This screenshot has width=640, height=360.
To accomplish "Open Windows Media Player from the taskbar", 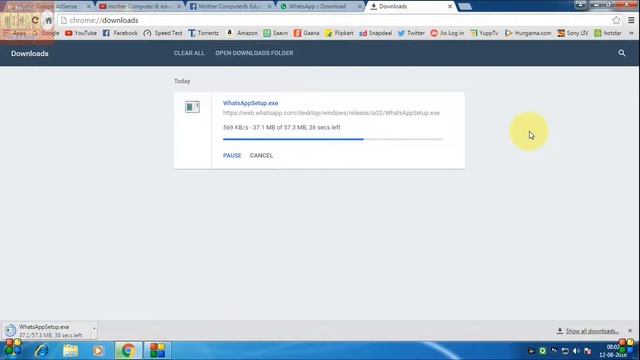I will (98, 351).
